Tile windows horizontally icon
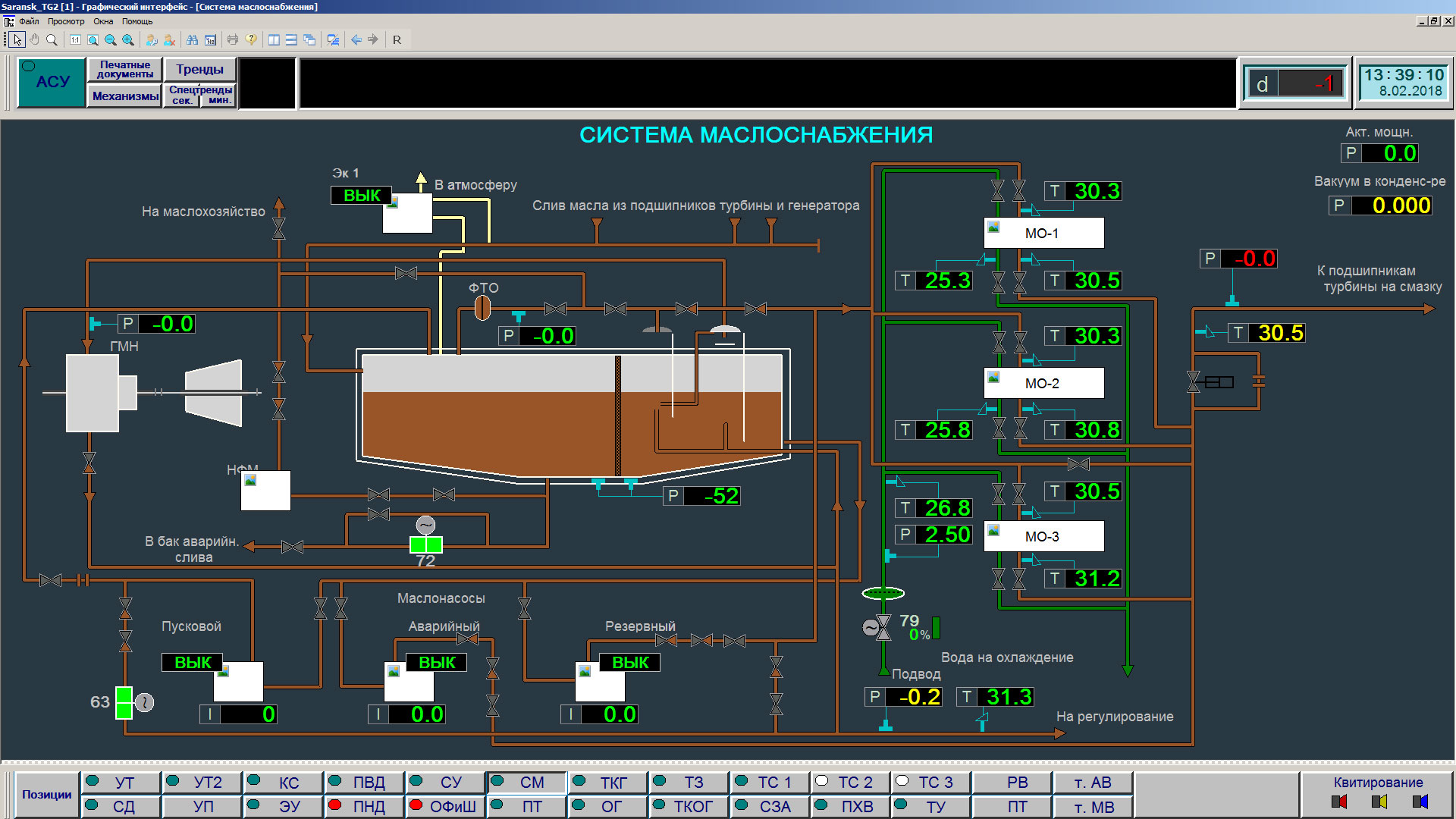The height and width of the screenshot is (819, 1456). click(x=291, y=39)
